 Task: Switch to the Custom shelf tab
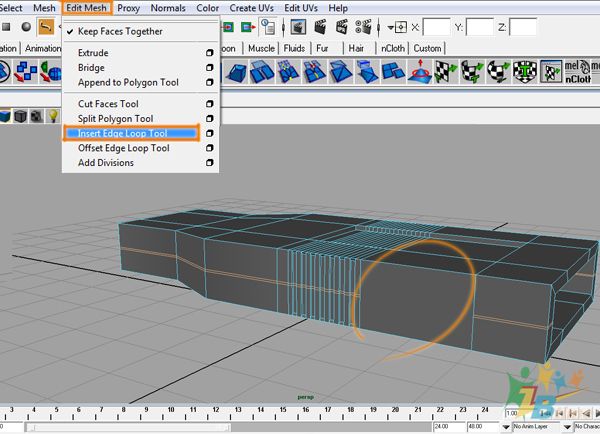coord(427,49)
